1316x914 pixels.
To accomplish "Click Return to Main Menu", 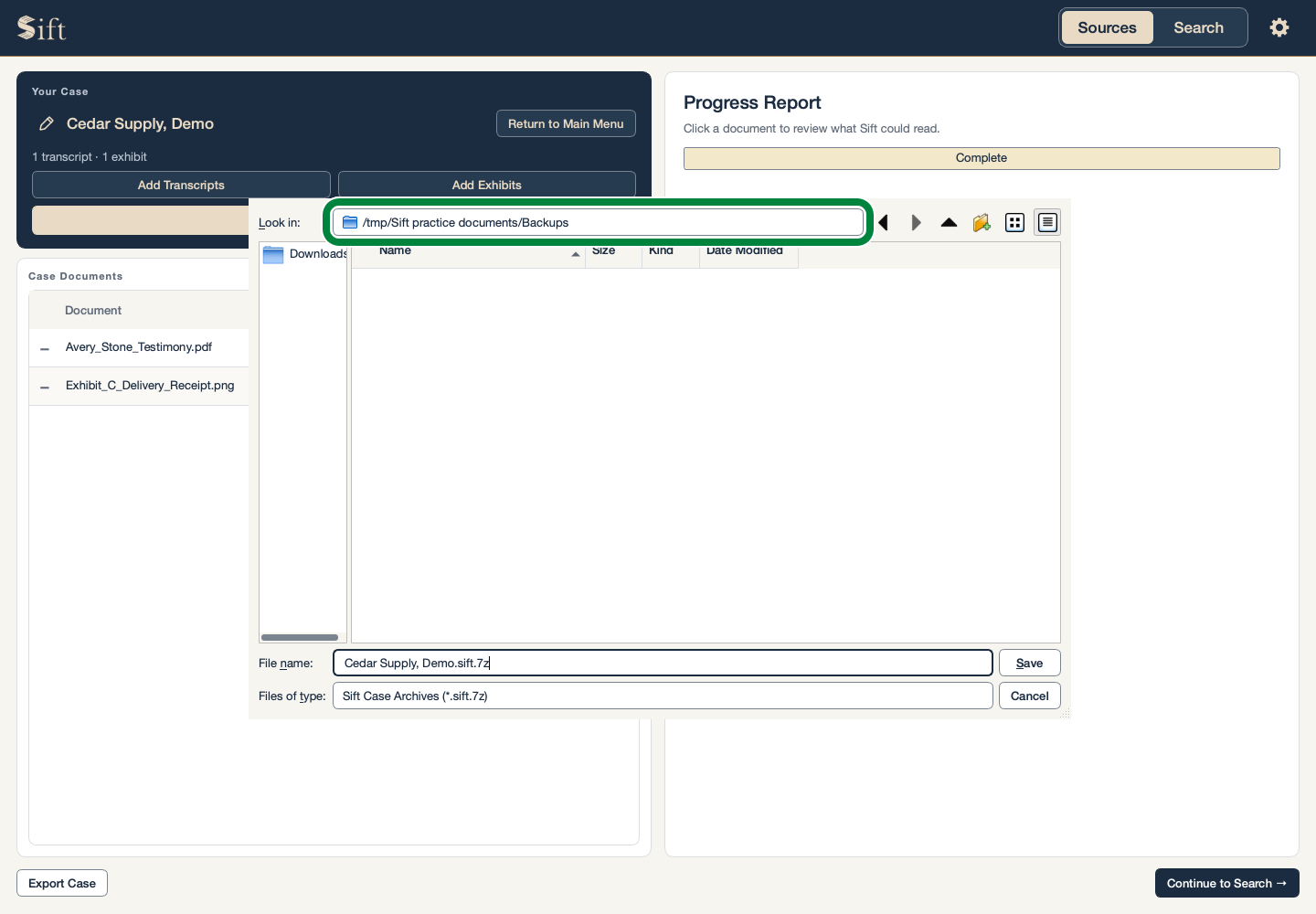I will [566, 123].
